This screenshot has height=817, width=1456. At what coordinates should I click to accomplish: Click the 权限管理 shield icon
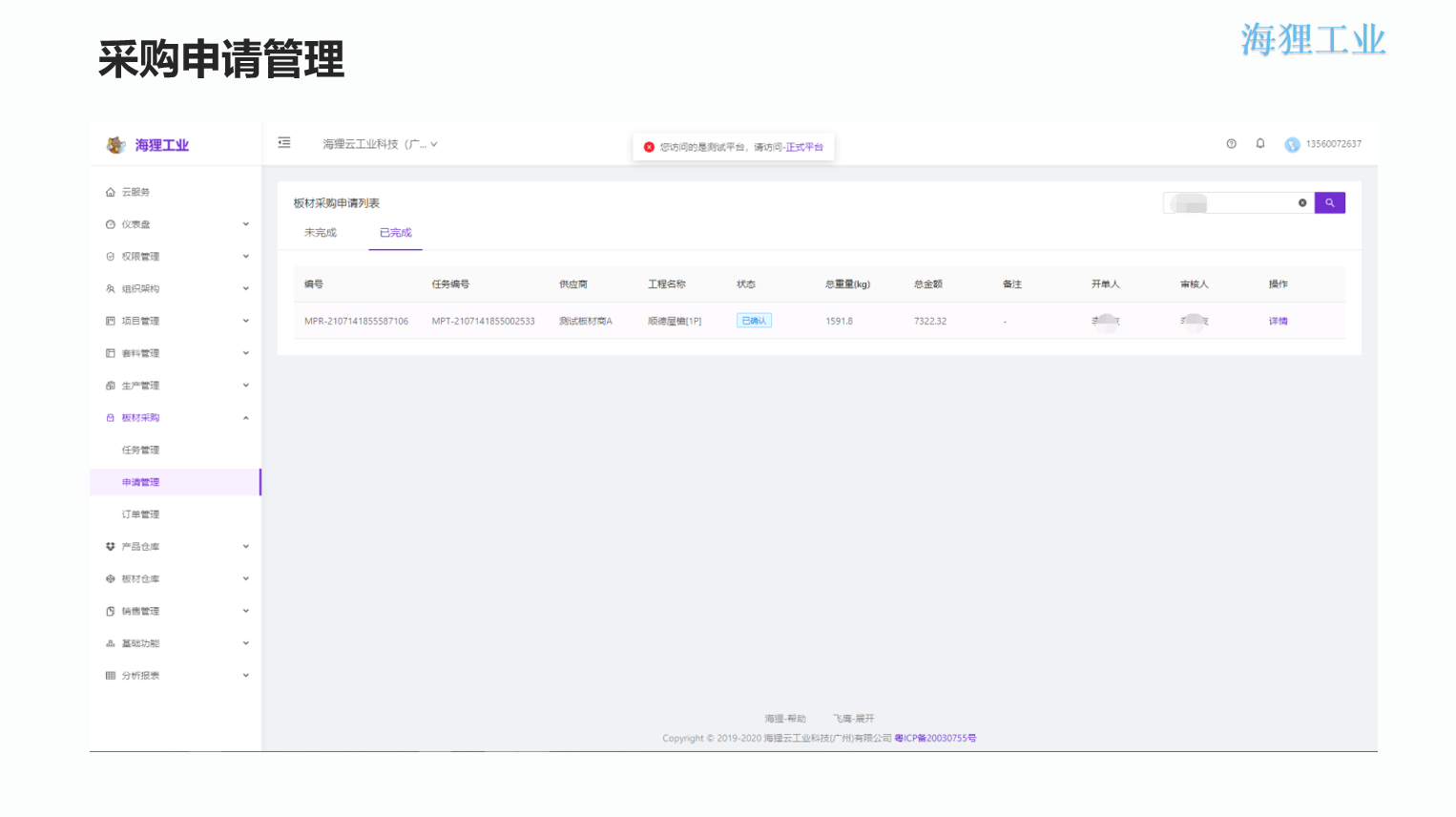pos(111,257)
